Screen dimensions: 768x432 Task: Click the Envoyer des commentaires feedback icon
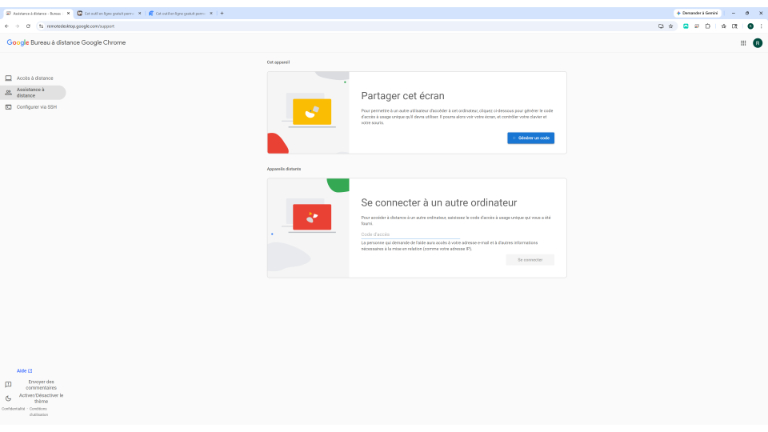[8, 384]
